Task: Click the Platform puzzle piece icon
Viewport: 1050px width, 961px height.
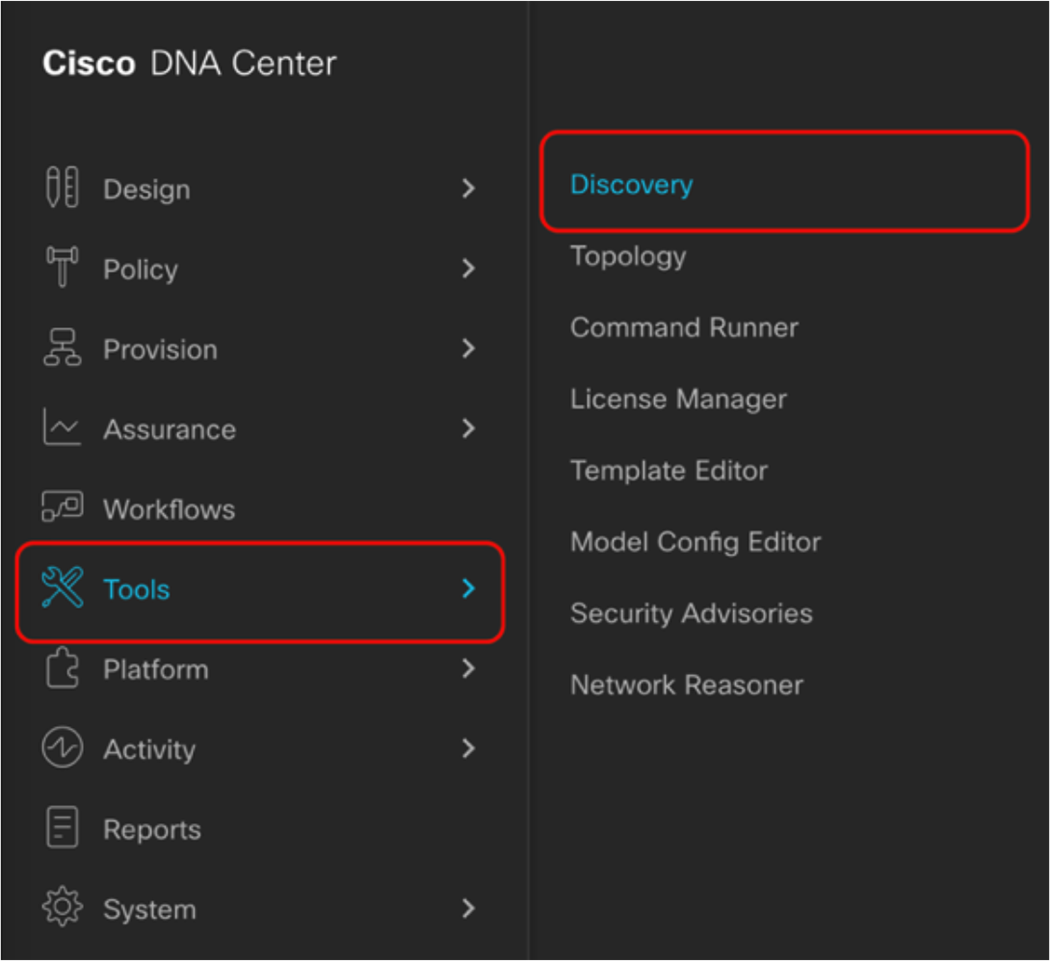Action: [x=62, y=668]
